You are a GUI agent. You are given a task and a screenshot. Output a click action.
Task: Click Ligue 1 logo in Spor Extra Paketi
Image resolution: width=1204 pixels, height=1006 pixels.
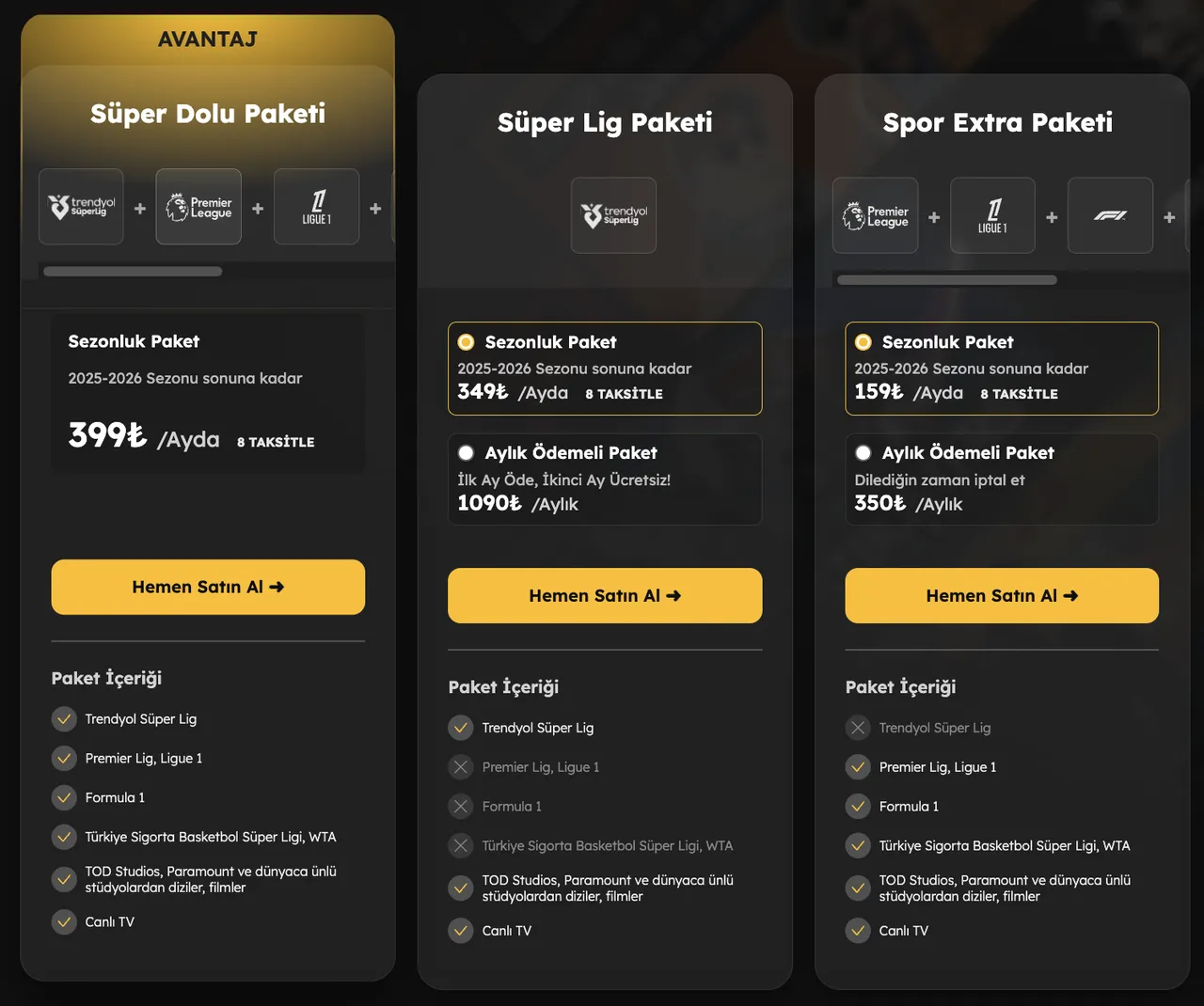click(x=992, y=215)
